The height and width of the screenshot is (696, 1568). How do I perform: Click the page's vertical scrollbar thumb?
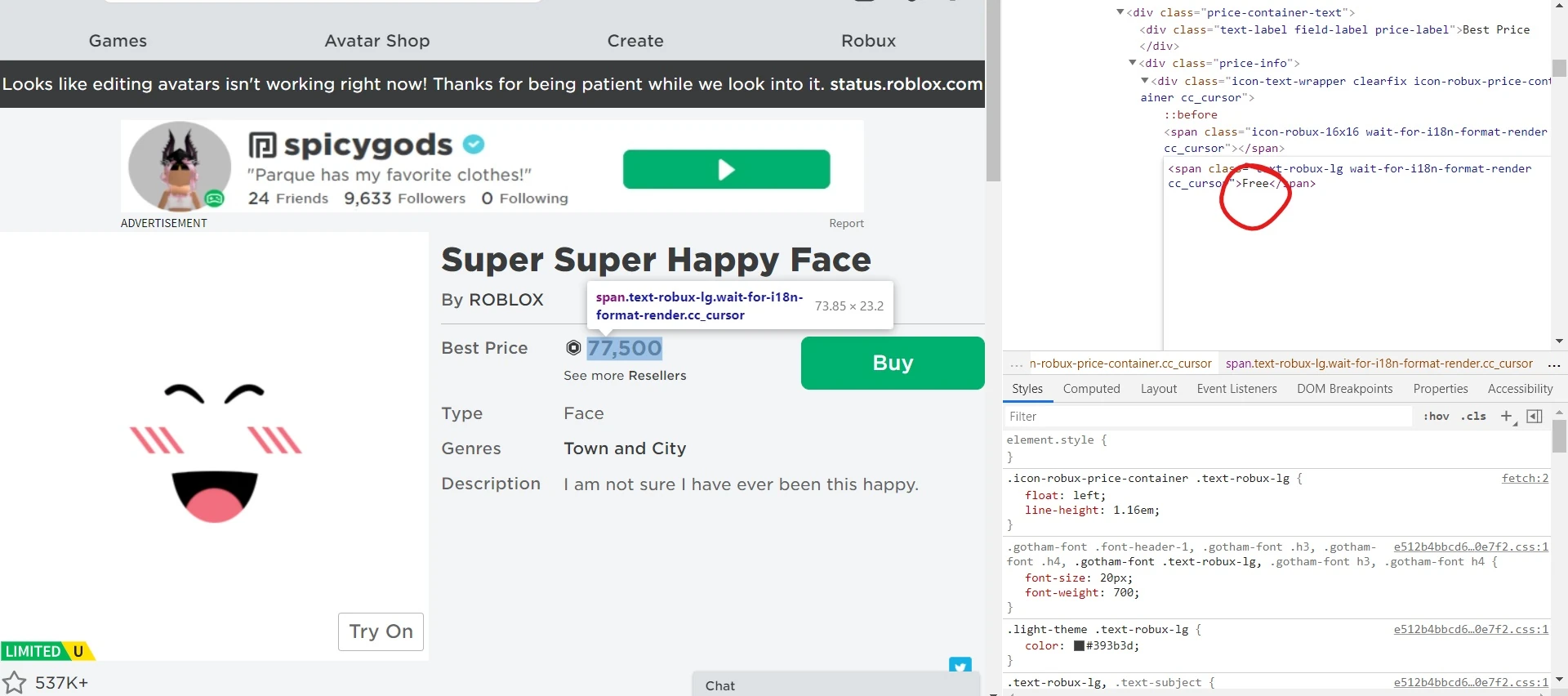coord(993,90)
